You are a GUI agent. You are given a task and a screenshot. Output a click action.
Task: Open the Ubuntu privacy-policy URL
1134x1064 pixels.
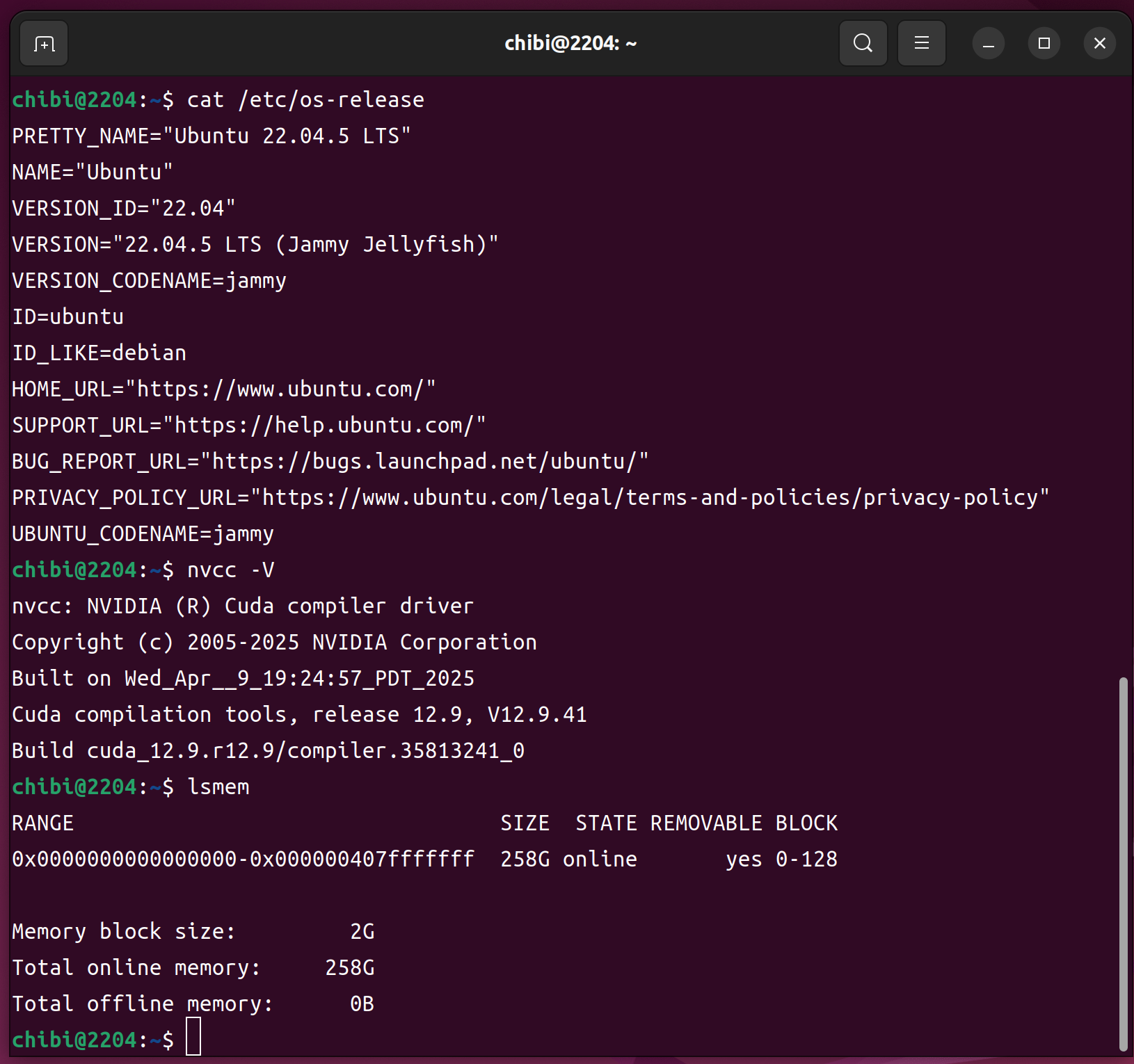[649, 498]
